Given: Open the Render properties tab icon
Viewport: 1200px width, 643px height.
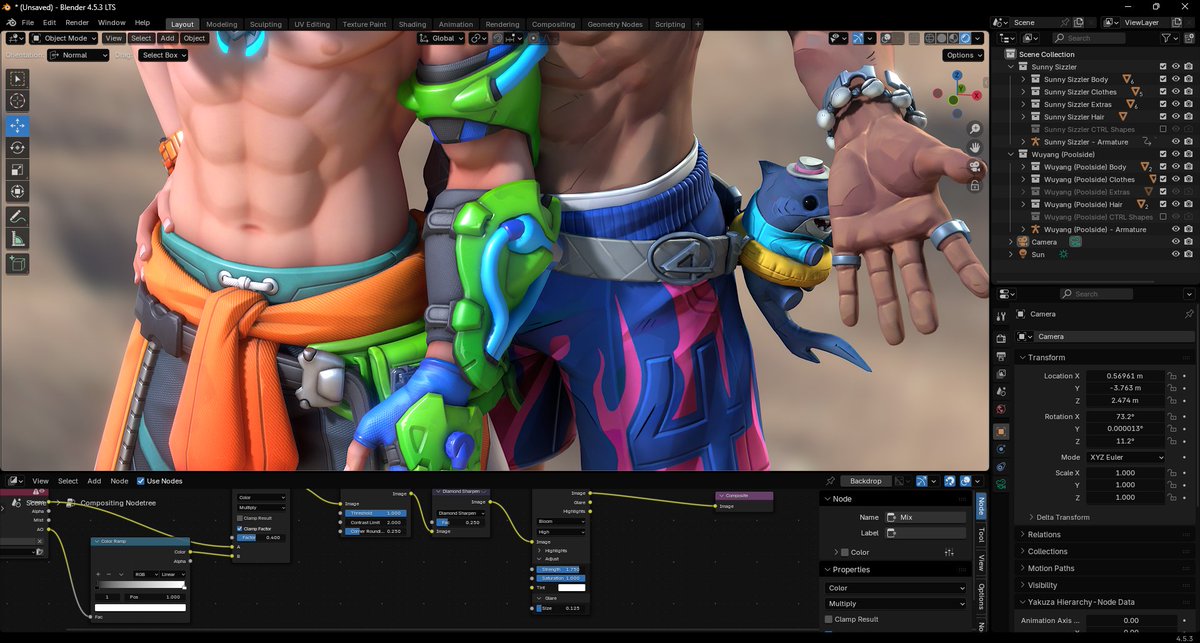Looking at the screenshot, I should (1001, 339).
